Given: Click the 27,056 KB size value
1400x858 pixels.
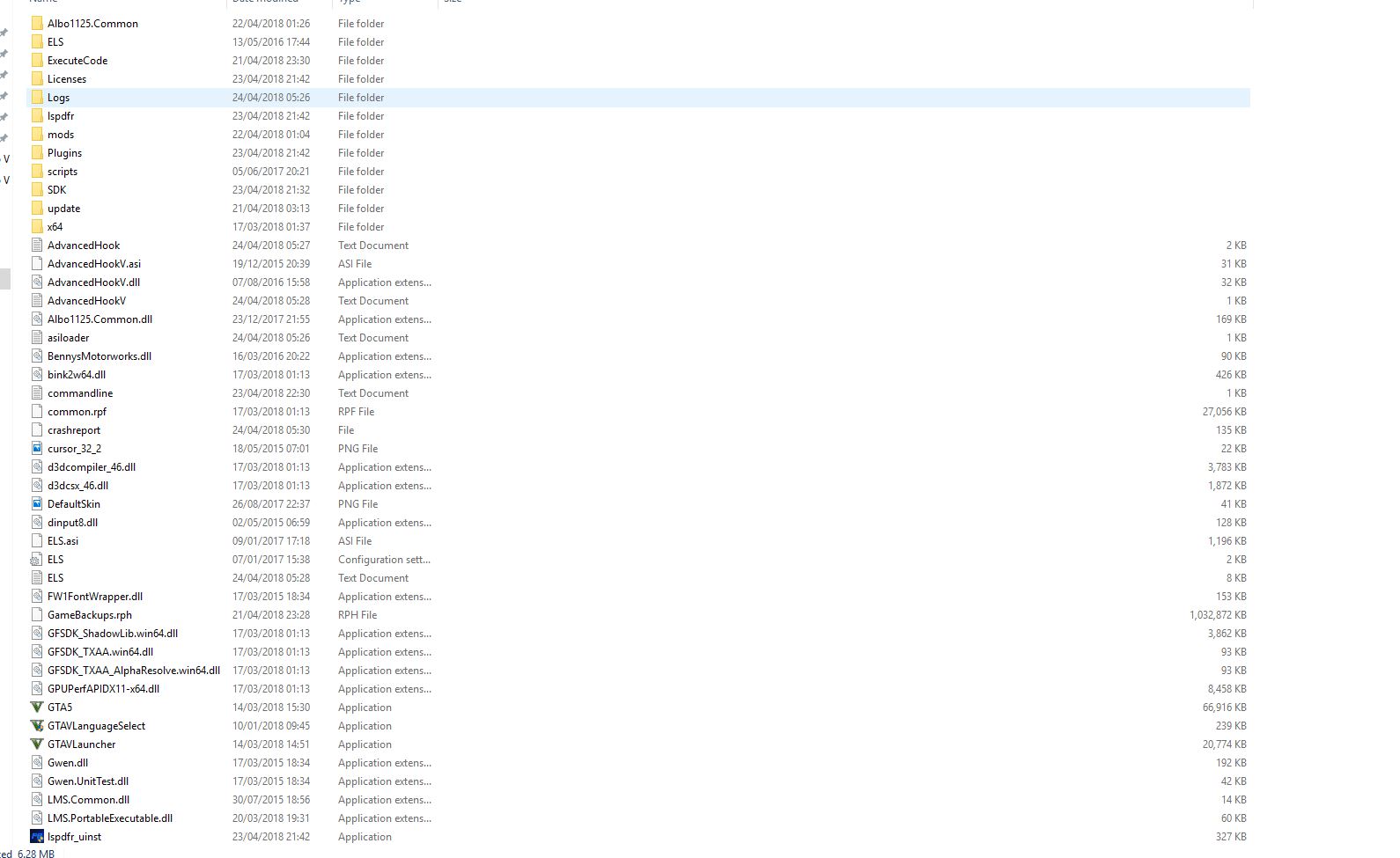Looking at the screenshot, I should (x=1225, y=411).
